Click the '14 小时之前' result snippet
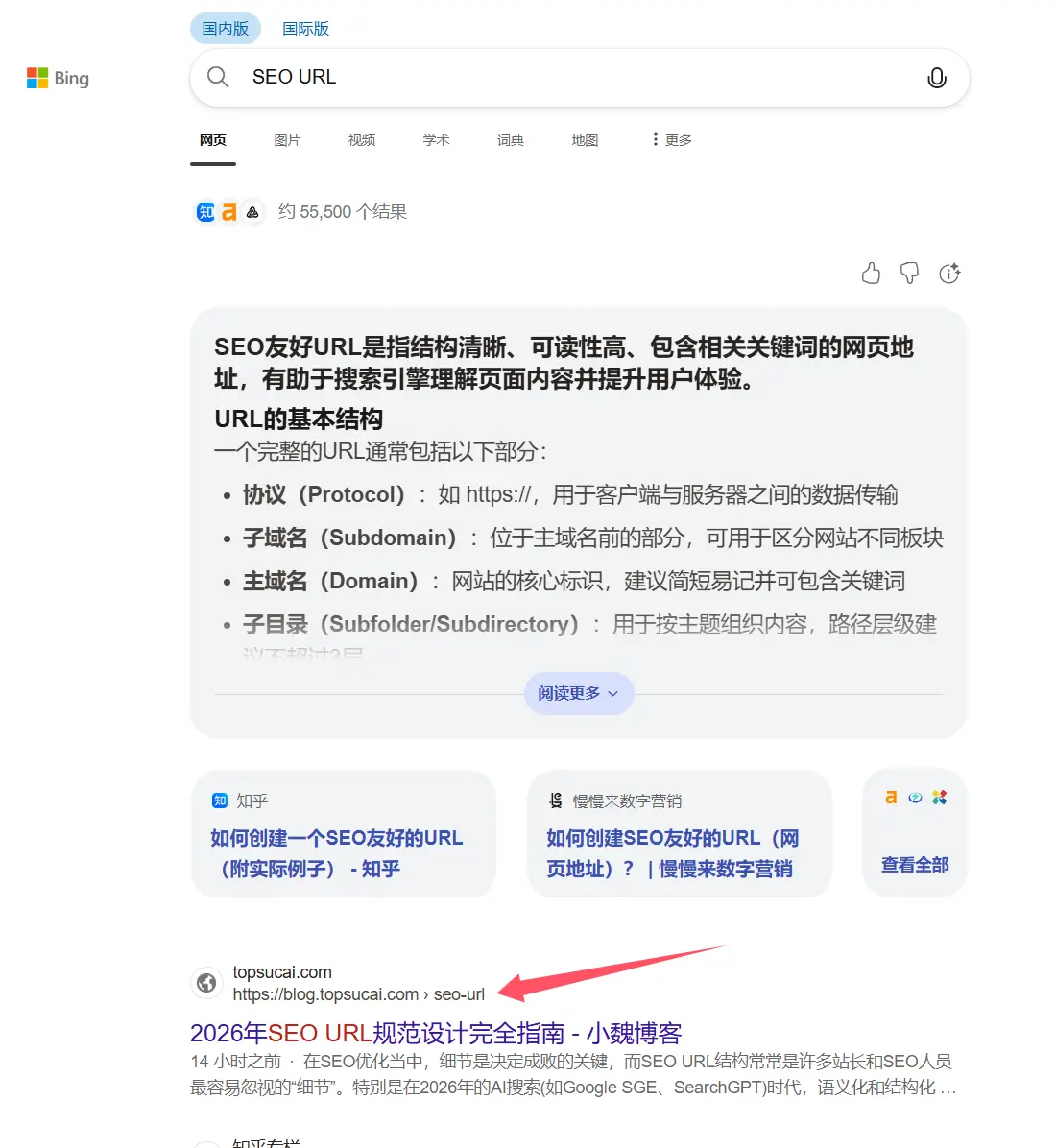 point(573,1075)
